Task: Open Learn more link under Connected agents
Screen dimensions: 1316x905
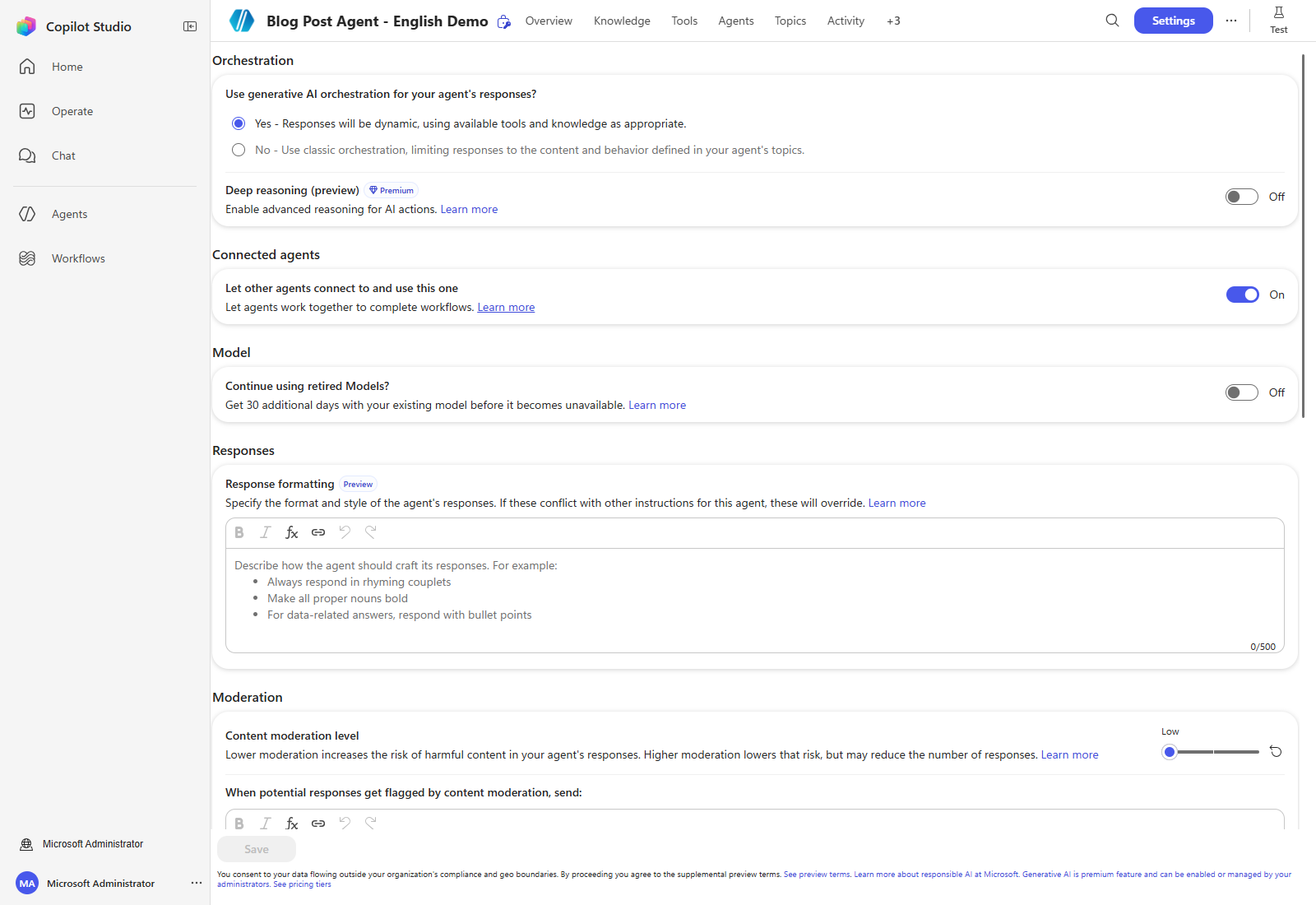Action: (x=506, y=307)
